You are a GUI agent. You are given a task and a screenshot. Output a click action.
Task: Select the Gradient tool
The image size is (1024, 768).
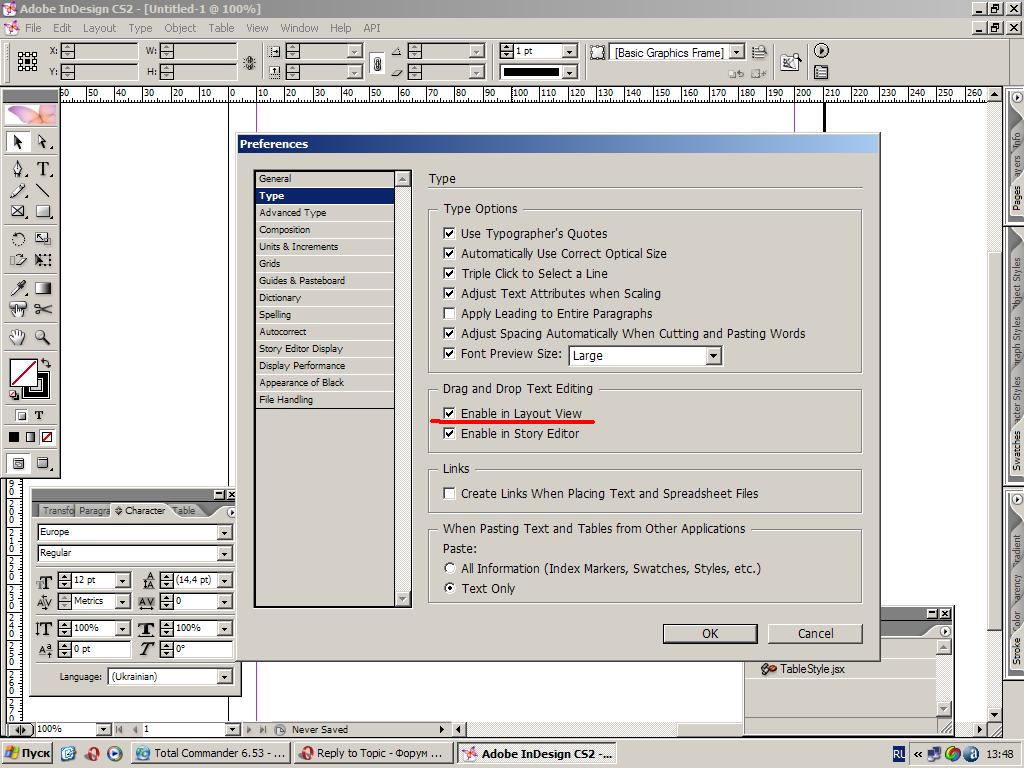42,288
